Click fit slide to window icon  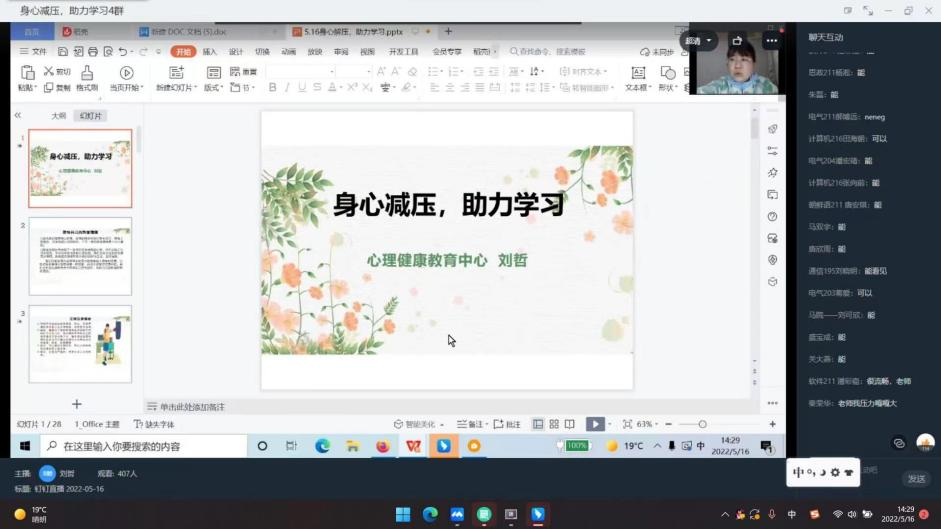(627, 424)
